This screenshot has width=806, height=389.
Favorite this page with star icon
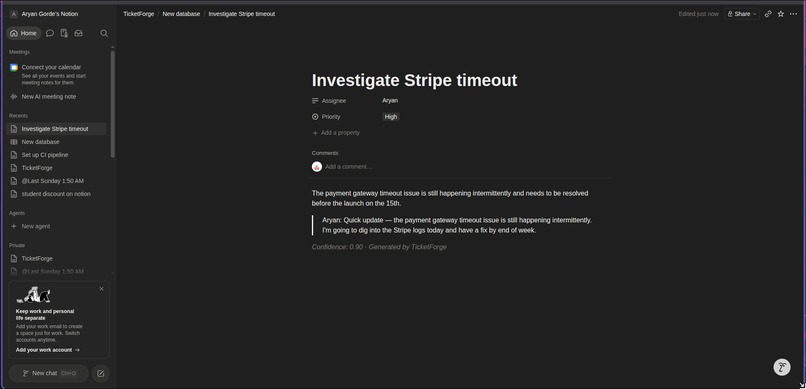pos(781,14)
